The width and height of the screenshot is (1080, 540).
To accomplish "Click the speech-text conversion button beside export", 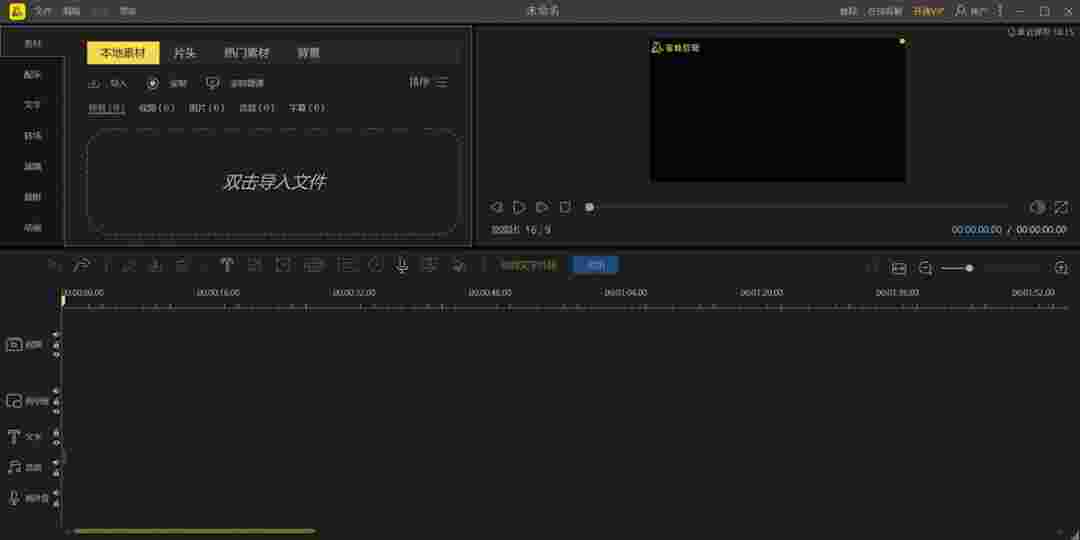I will pyautogui.click(x=528, y=264).
